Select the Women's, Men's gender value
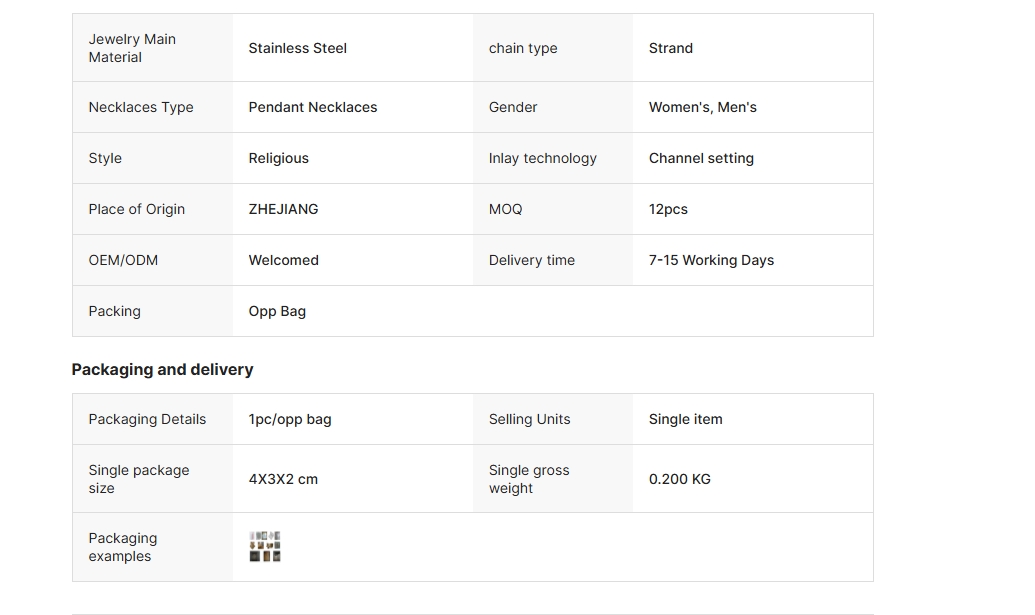 pyautogui.click(x=703, y=107)
